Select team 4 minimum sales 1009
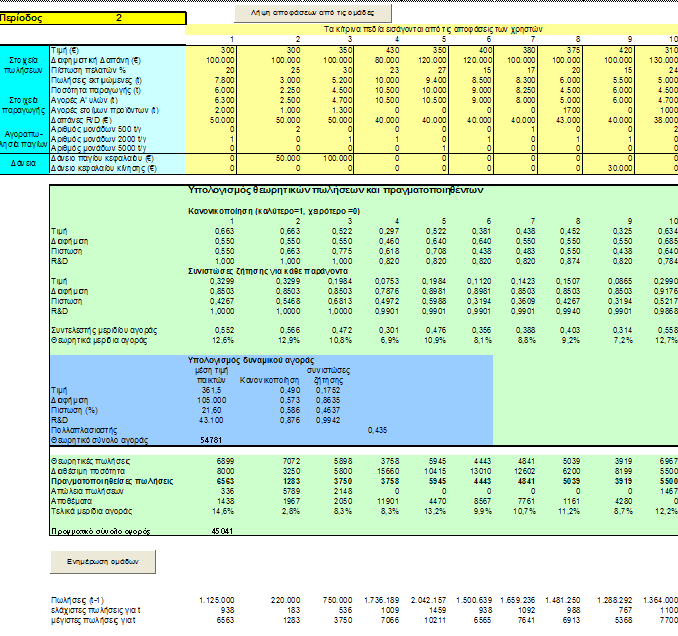This screenshot has width=678, height=636. (390, 610)
